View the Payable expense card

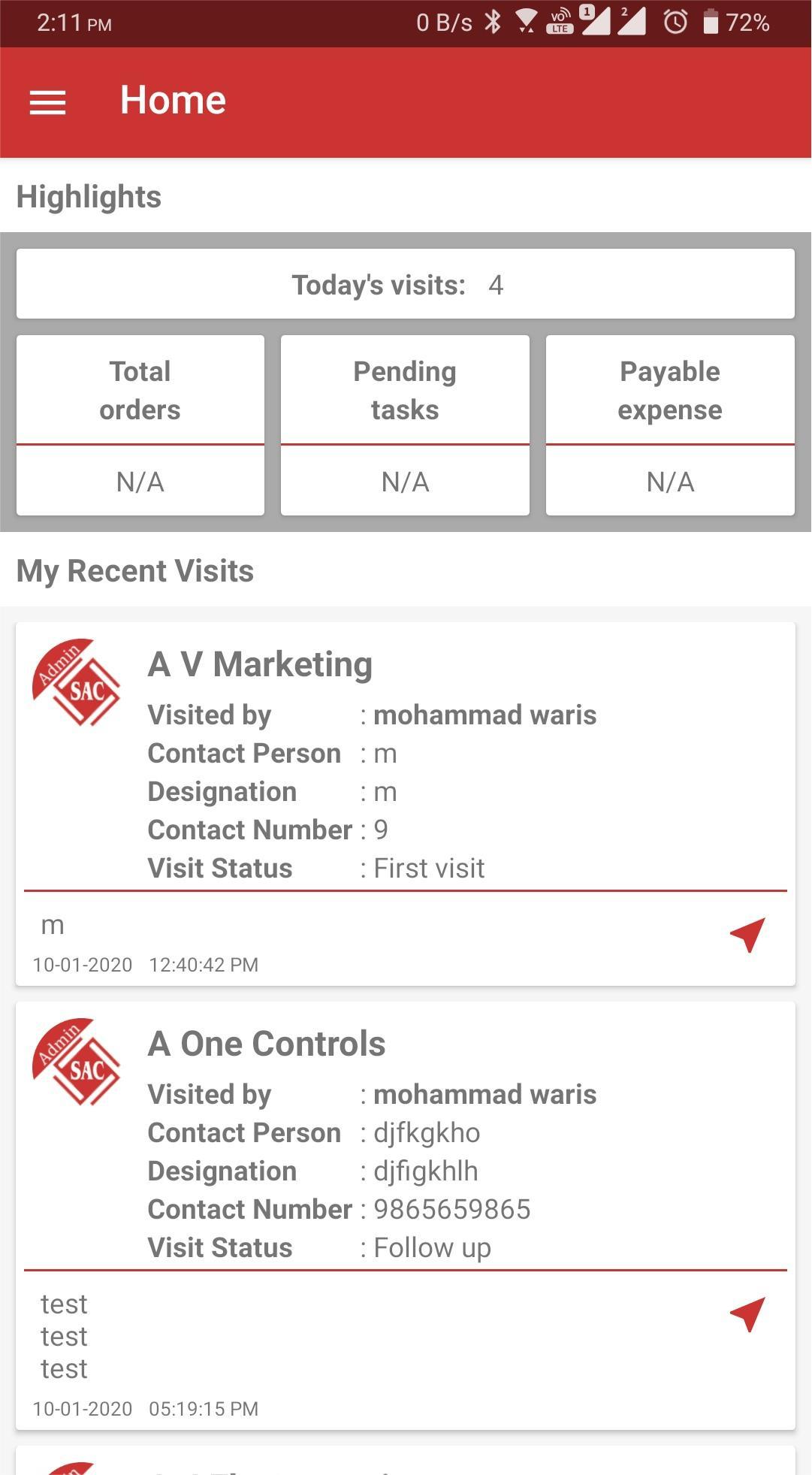pyautogui.click(x=670, y=425)
